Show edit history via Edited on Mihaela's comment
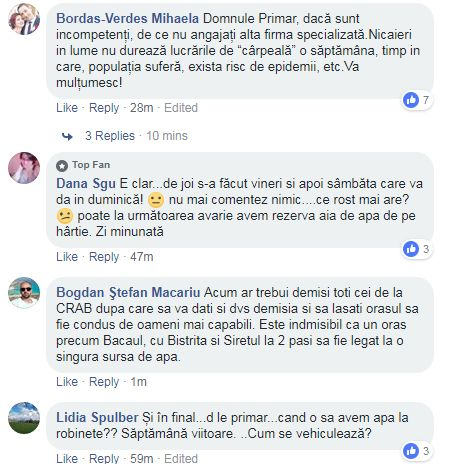 [x=181, y=108]
